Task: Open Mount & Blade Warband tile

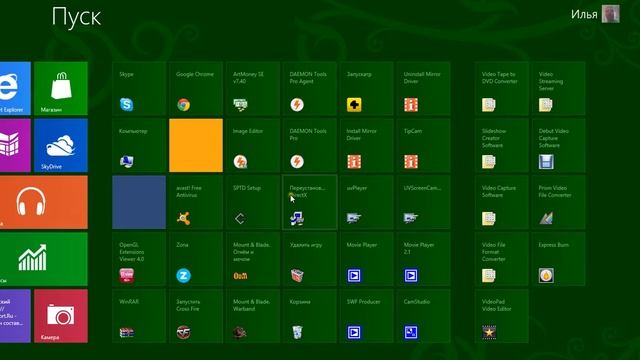Action: pyautogui.click(x=253, y=316)
